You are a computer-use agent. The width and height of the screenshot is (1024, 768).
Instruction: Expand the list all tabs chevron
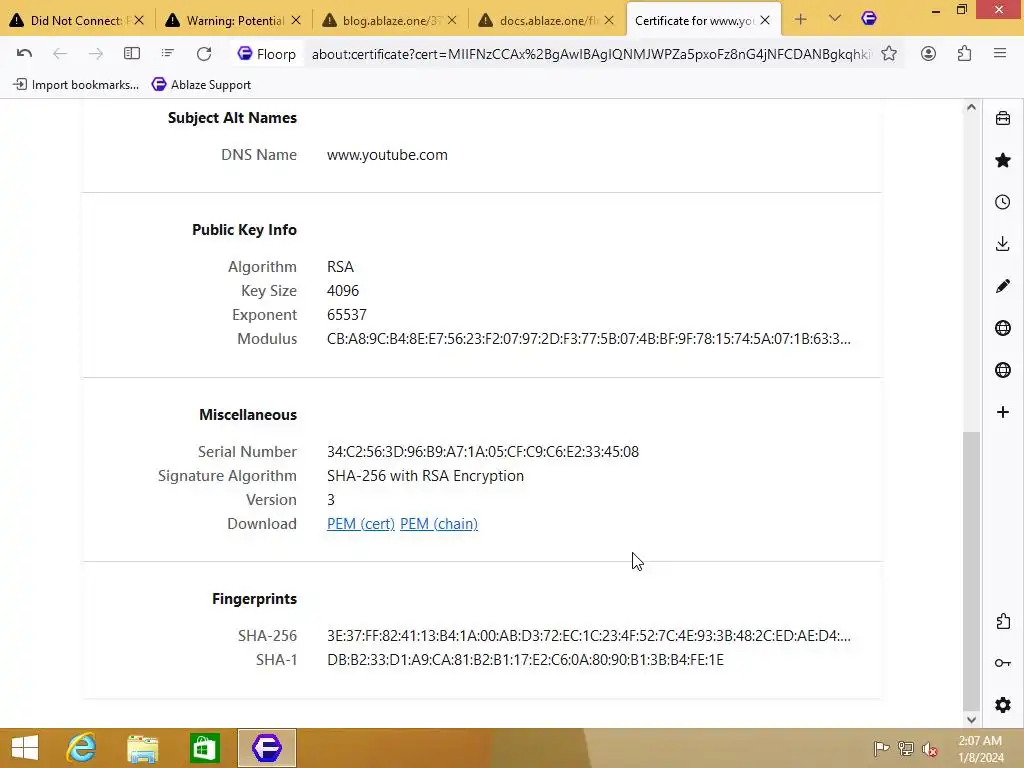click(x=835, y=19)
